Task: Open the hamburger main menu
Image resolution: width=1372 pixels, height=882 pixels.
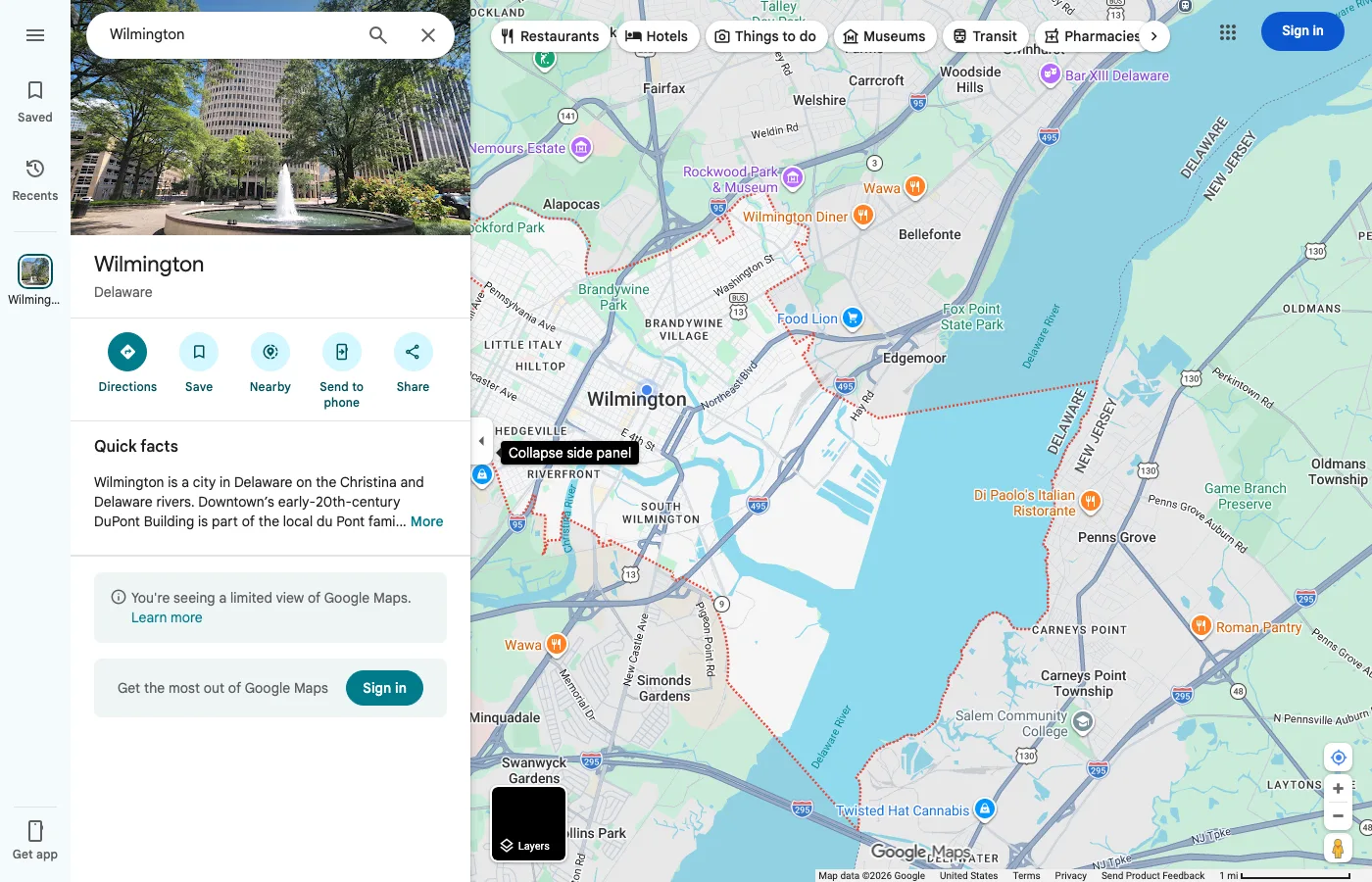Action: tap(35, 35)
